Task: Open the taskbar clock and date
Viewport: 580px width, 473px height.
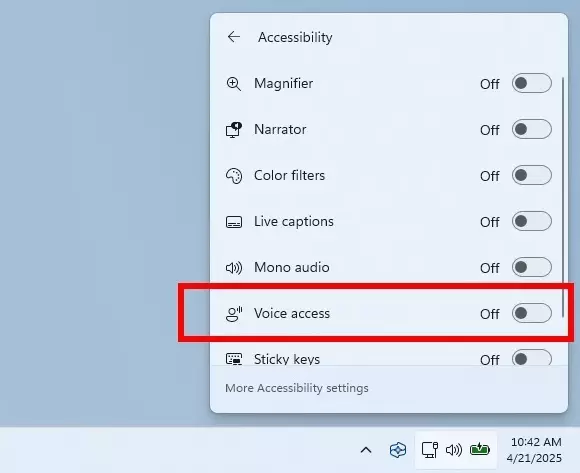Action: pos(534,450)
